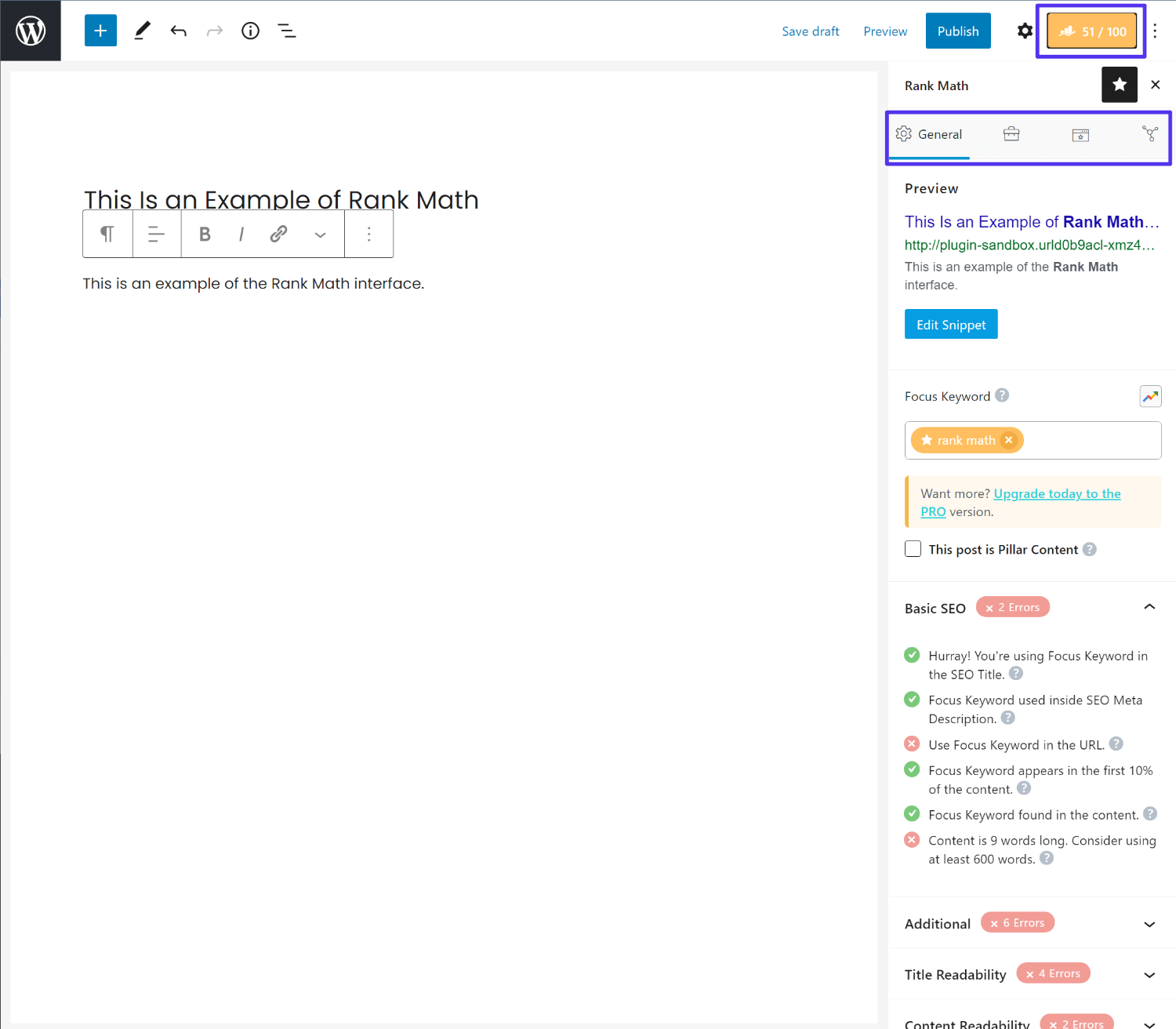Screen dimensions: 1176x1029
Task: Expand the Title Readability section
Action: (x=1149, y=974)
